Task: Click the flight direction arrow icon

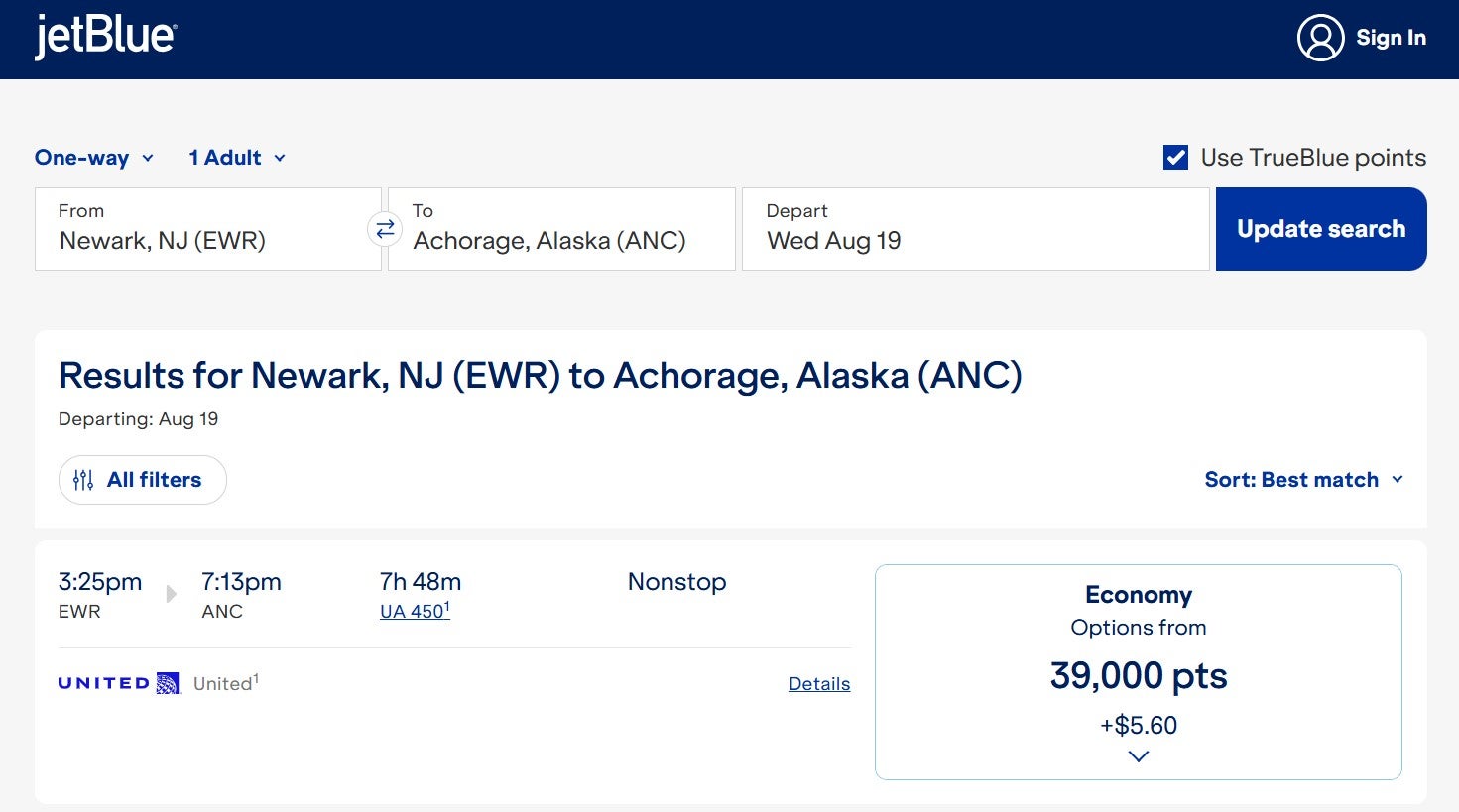Action: (171, 593)
